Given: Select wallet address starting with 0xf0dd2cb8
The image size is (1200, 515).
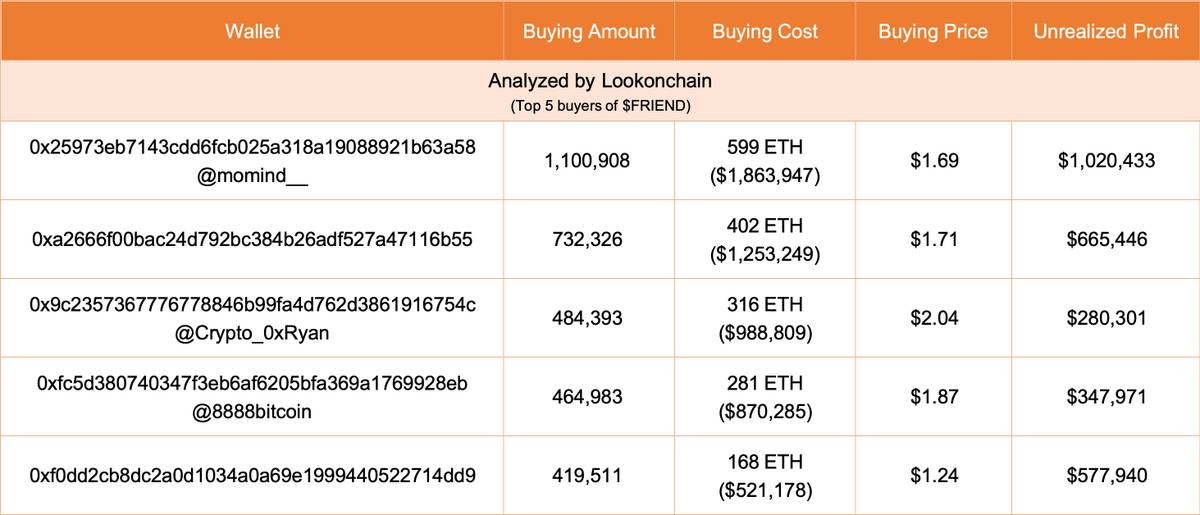Looking at the screenshot, I should [253, 476].
